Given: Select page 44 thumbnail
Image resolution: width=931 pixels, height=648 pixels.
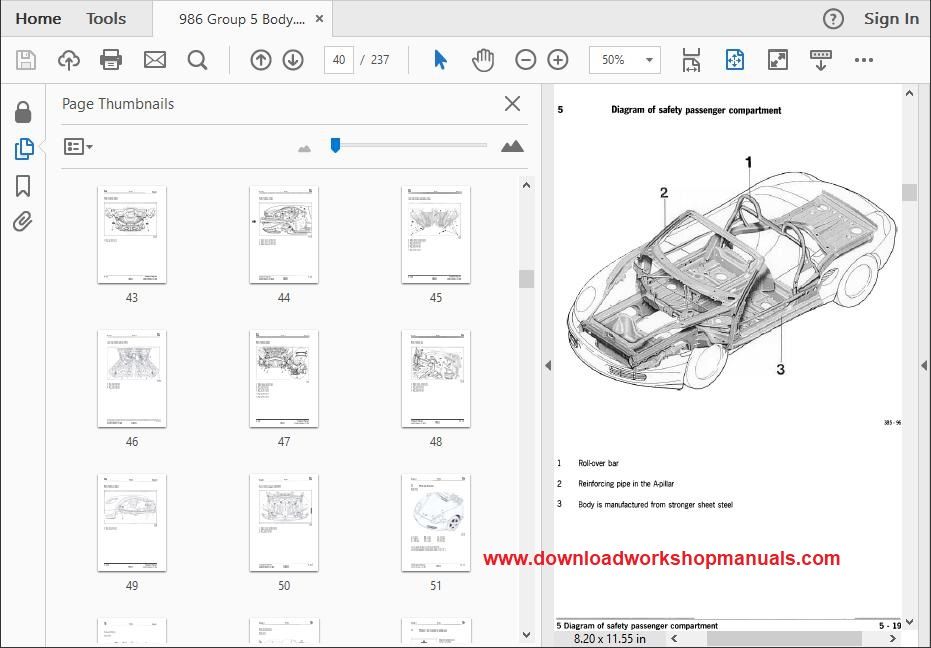Looking at the screenshot, I should [x=284, y=235].
